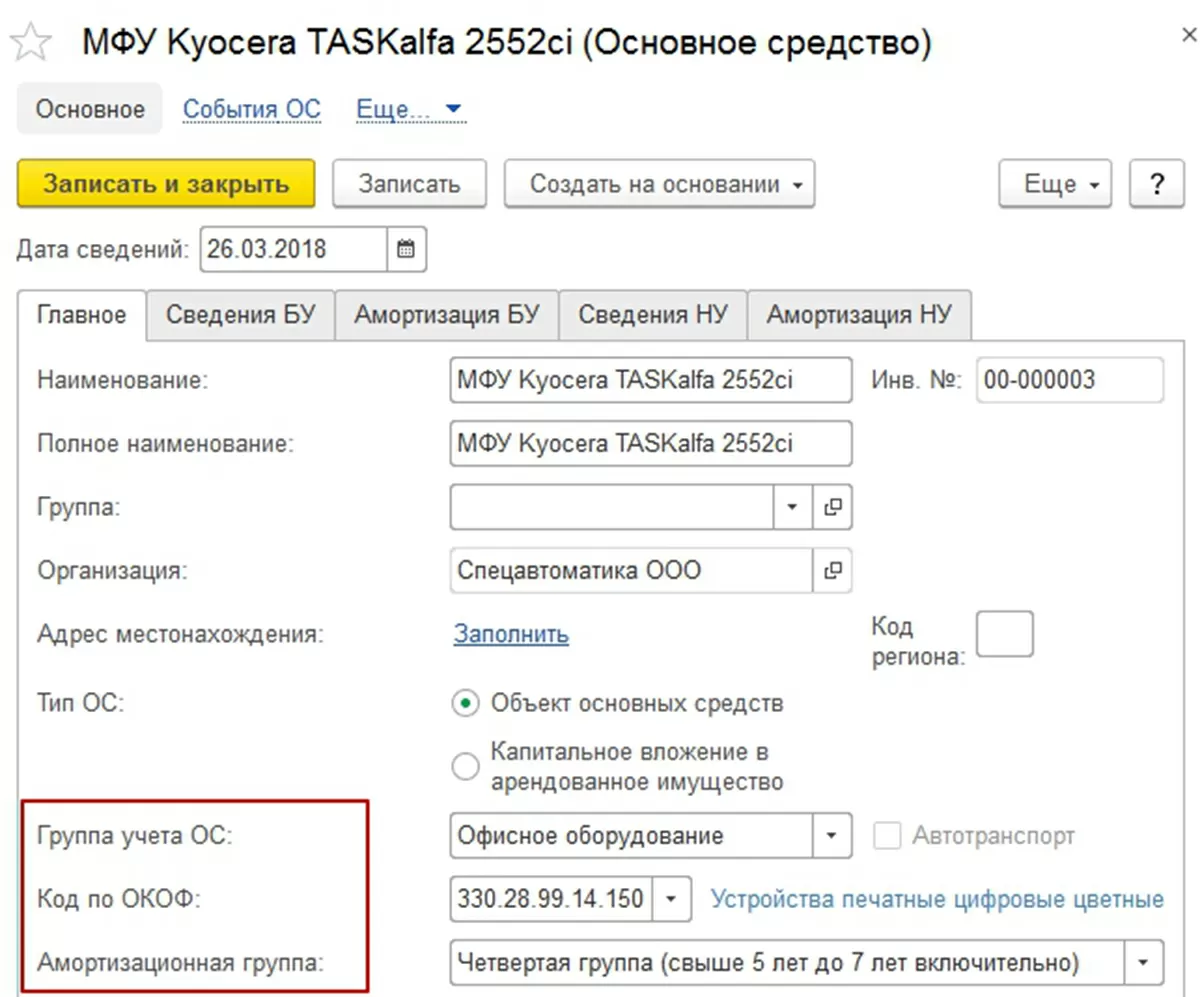Open the События ОС link

point(252,108)
